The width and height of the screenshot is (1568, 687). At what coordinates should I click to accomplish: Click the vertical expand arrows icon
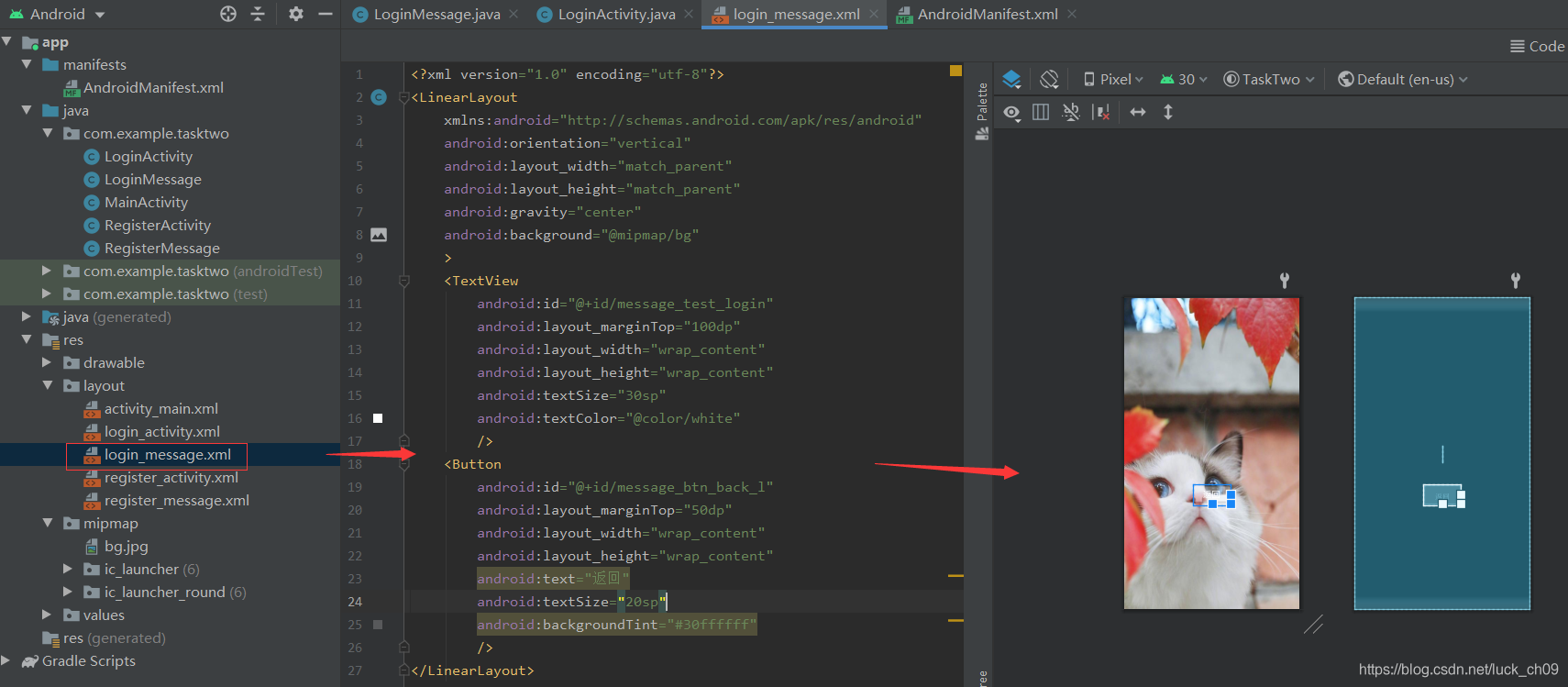(1168, 112)
